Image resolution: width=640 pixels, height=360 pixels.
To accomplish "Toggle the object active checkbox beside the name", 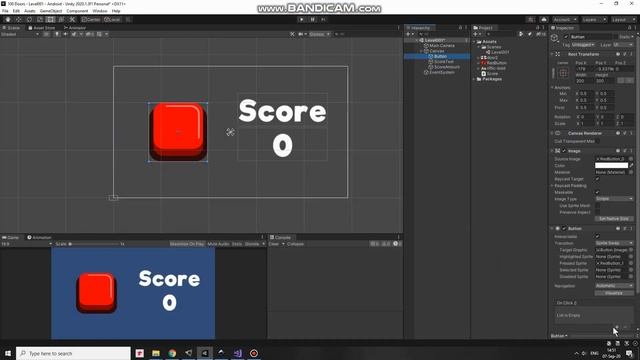I will (x=566, y=37).
